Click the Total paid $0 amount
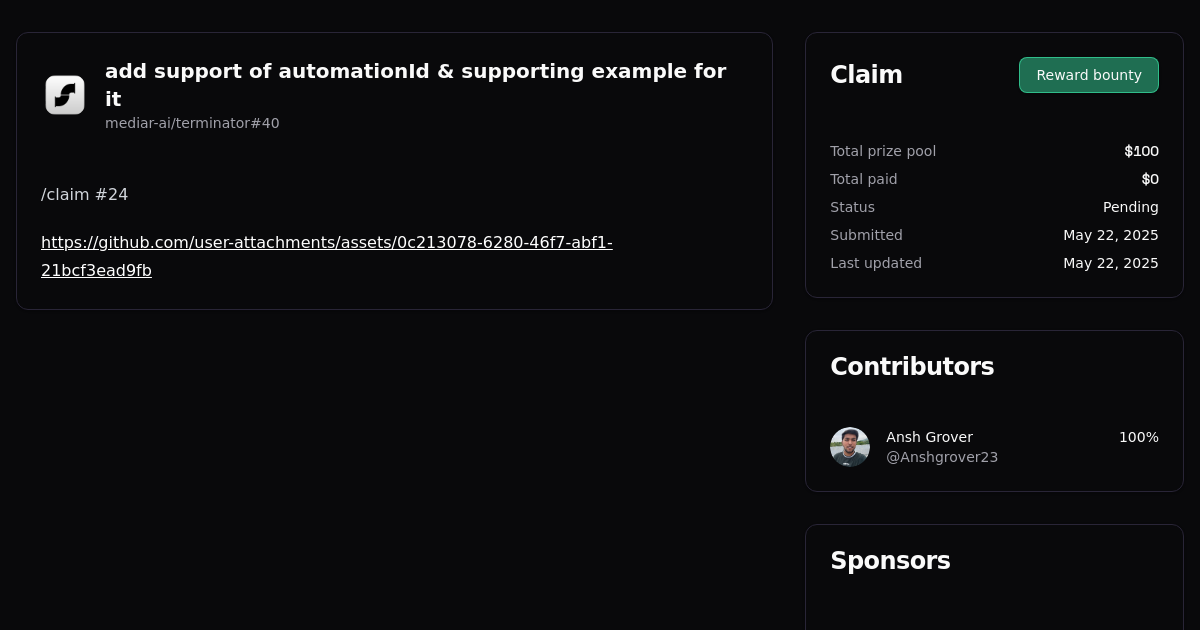This screenshot has width=1200, height=630. (1150, 179)
